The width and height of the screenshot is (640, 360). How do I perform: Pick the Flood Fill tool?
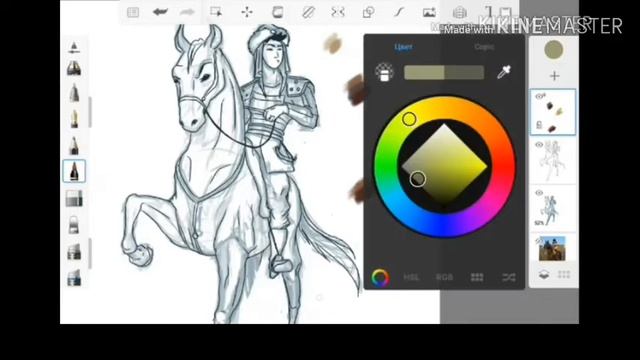(x=278, y=12)
